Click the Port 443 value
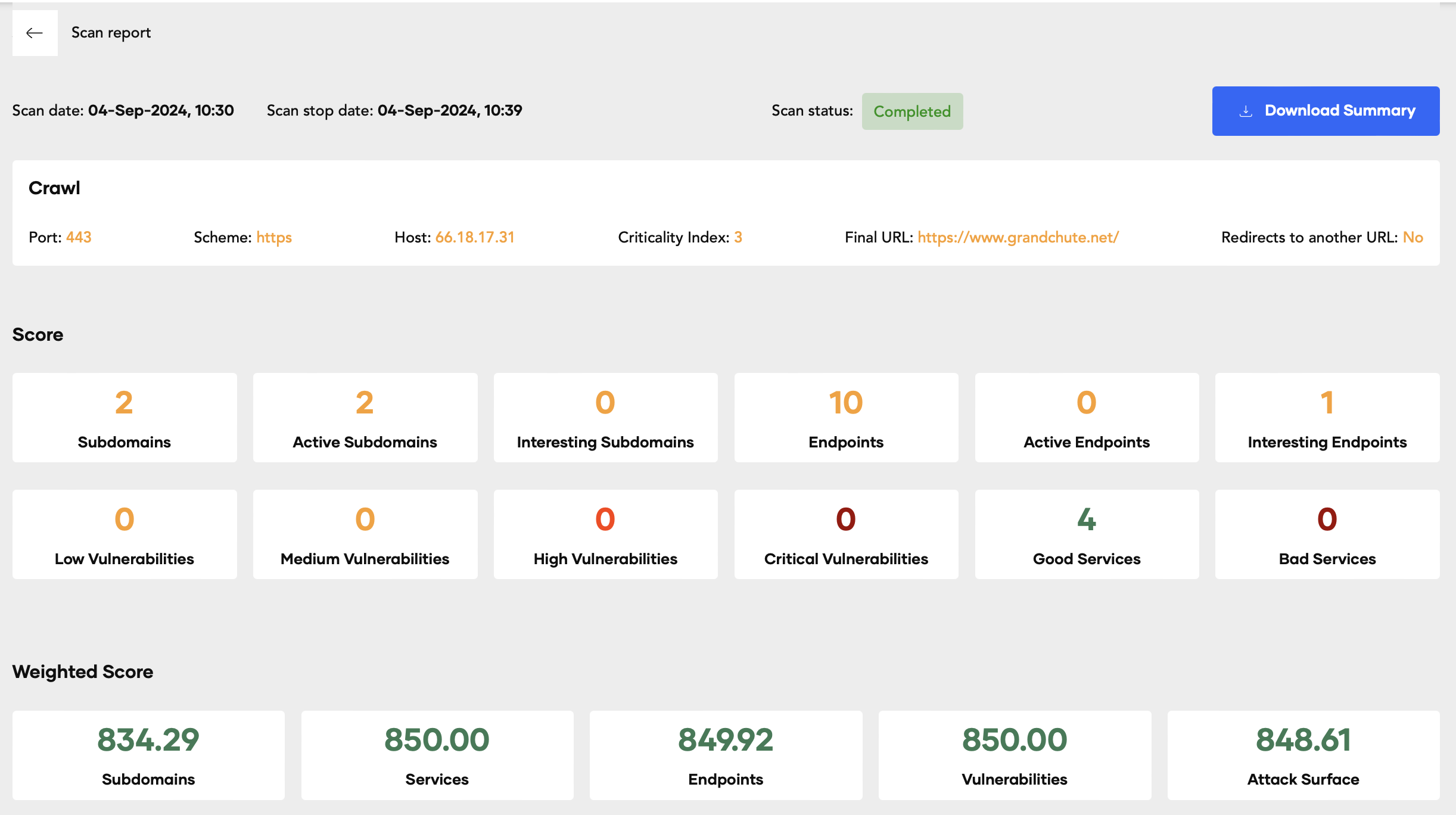Viewport: 1456px width, 815px height. pyautogui.click(x=79, y=237)
